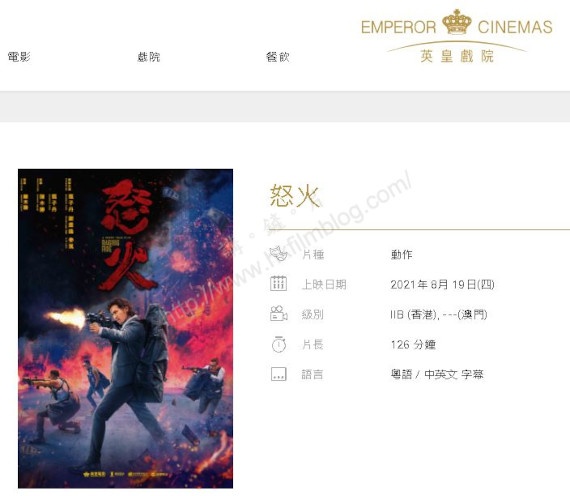Click the film camera rating icon

click(x=278, y=313)
